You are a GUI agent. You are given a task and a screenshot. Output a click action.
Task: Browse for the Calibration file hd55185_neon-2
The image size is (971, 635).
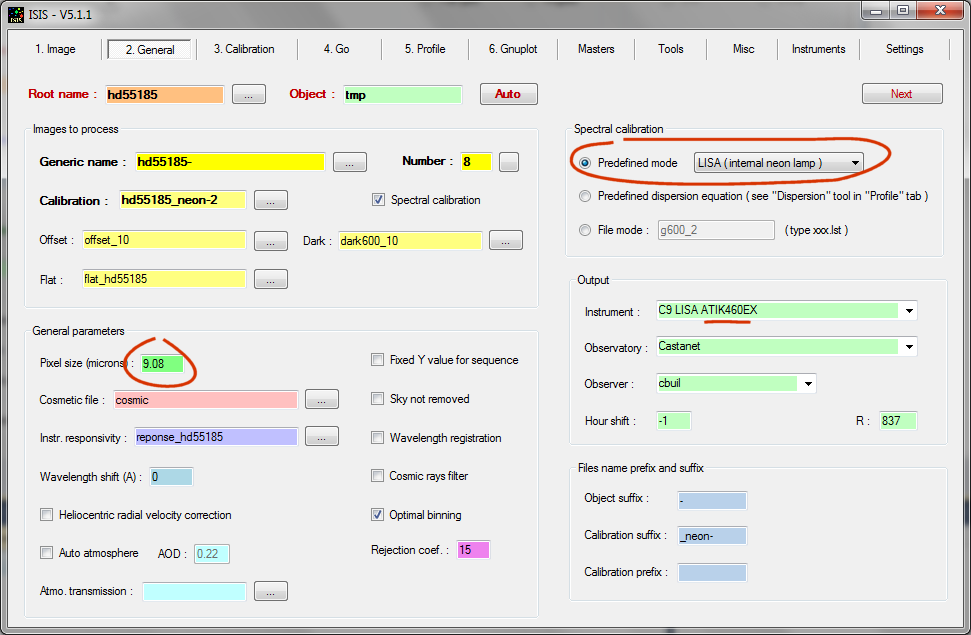coord(271,201)
